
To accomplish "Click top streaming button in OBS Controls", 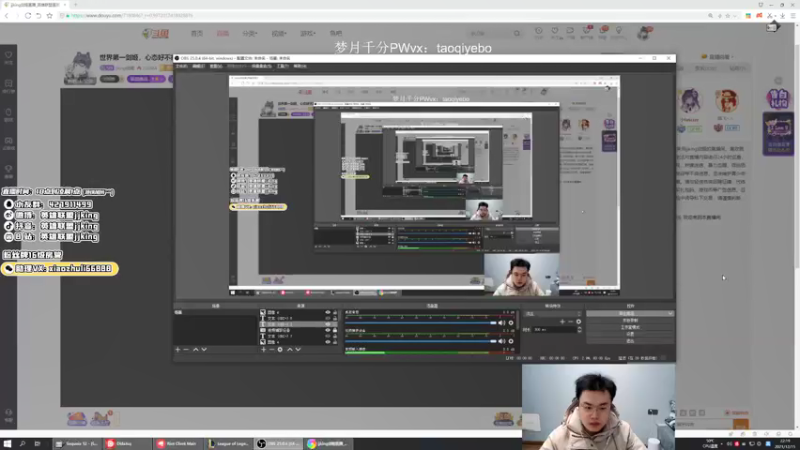I will click(628, 313).
